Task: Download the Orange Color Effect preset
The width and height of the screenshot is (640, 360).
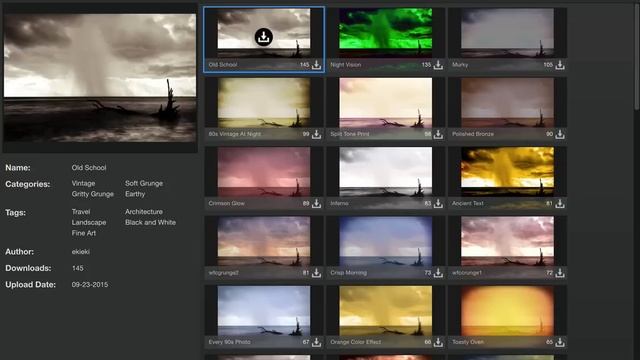Action: [438, 342]
